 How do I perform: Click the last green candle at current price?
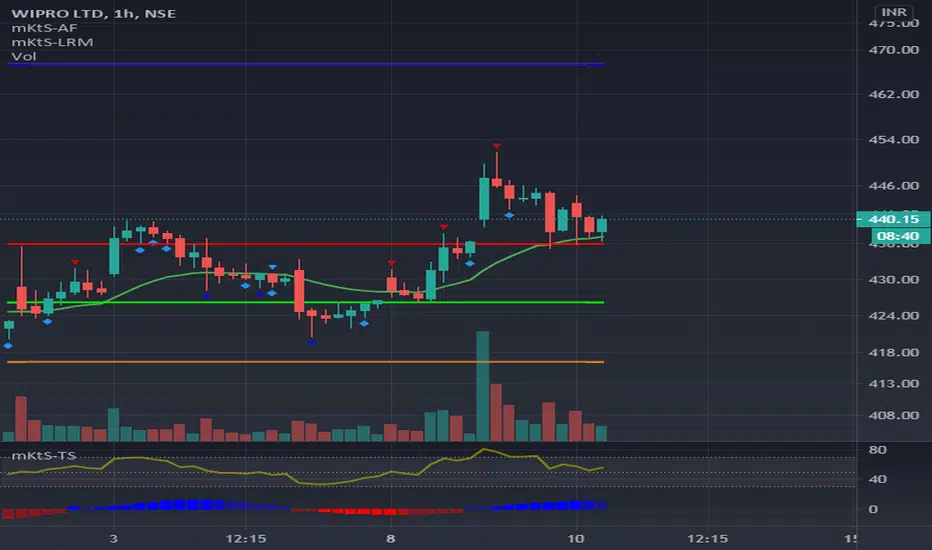pos(602,225)
